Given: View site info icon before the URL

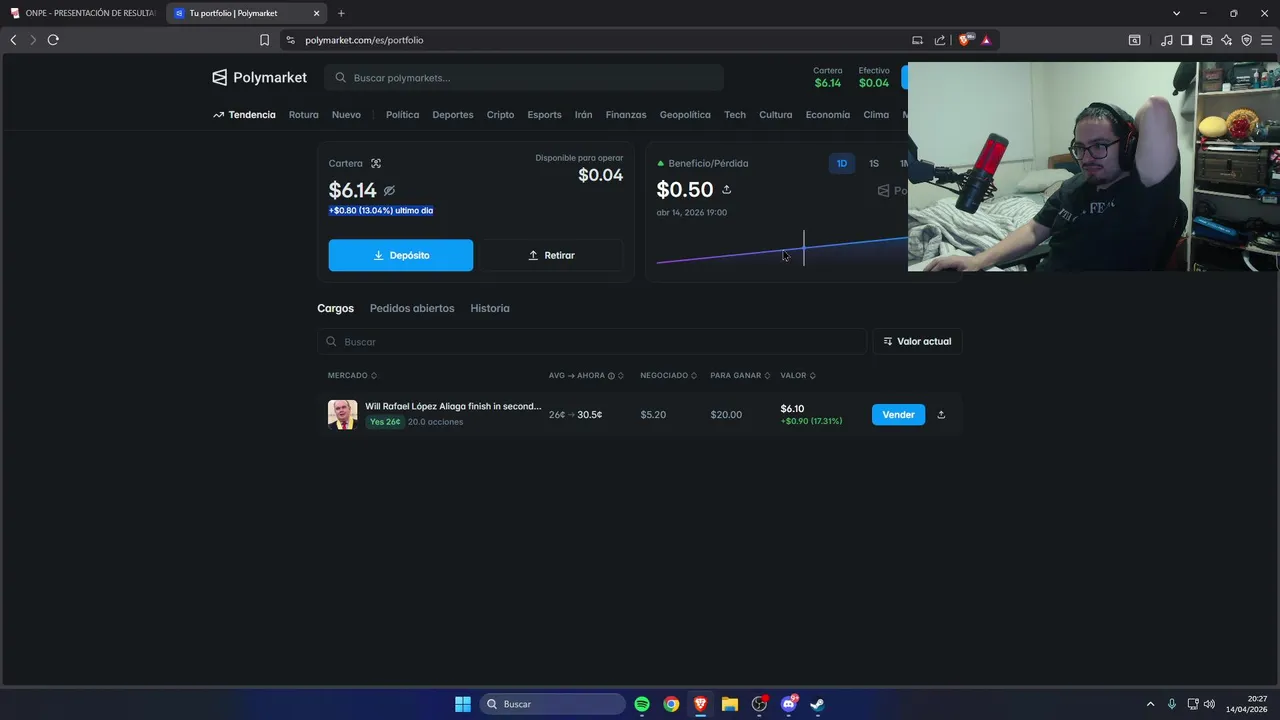Looking at the screenshot, I should point(290,40).
